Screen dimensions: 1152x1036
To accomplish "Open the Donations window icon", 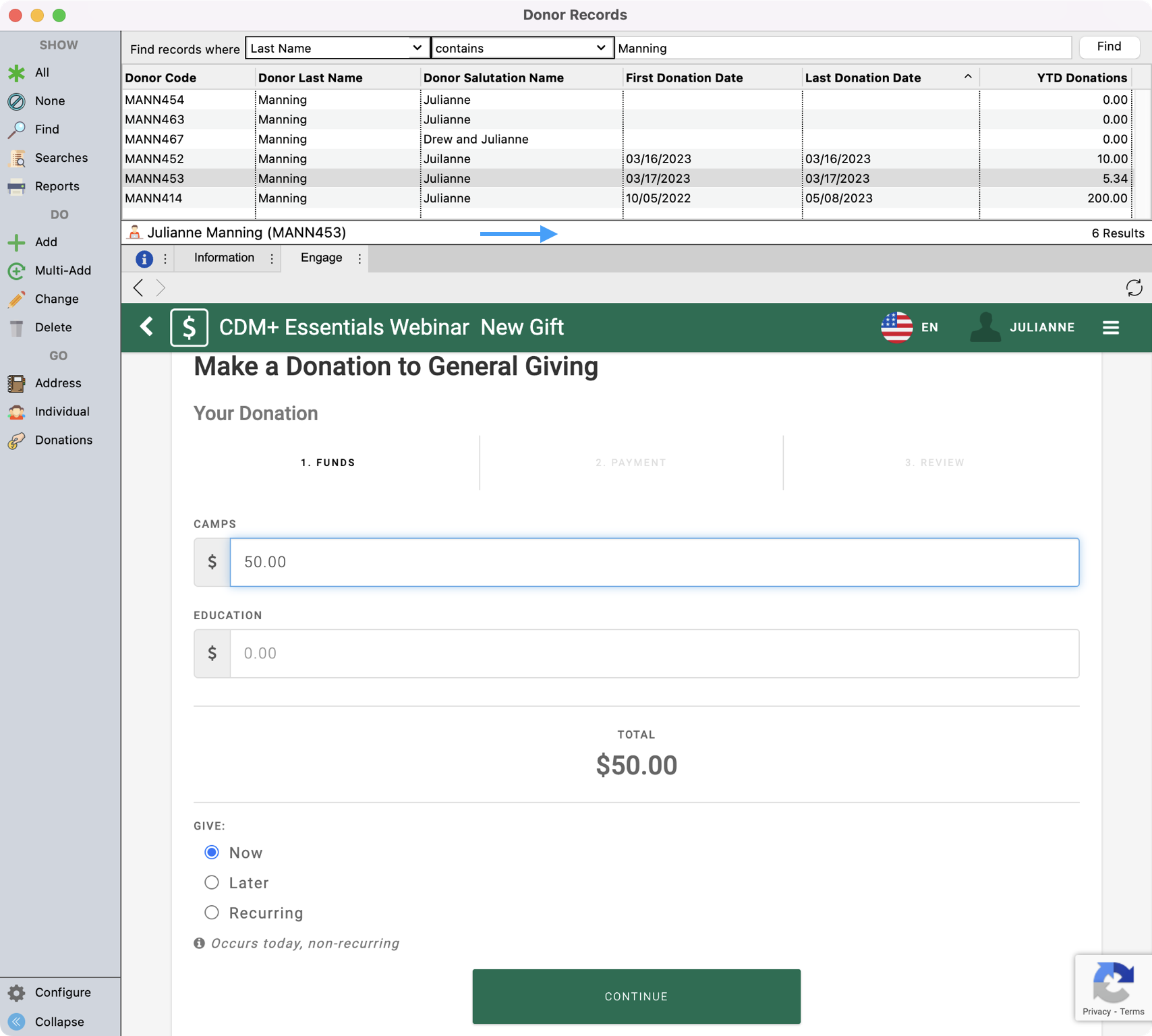I will pos(17,440).
